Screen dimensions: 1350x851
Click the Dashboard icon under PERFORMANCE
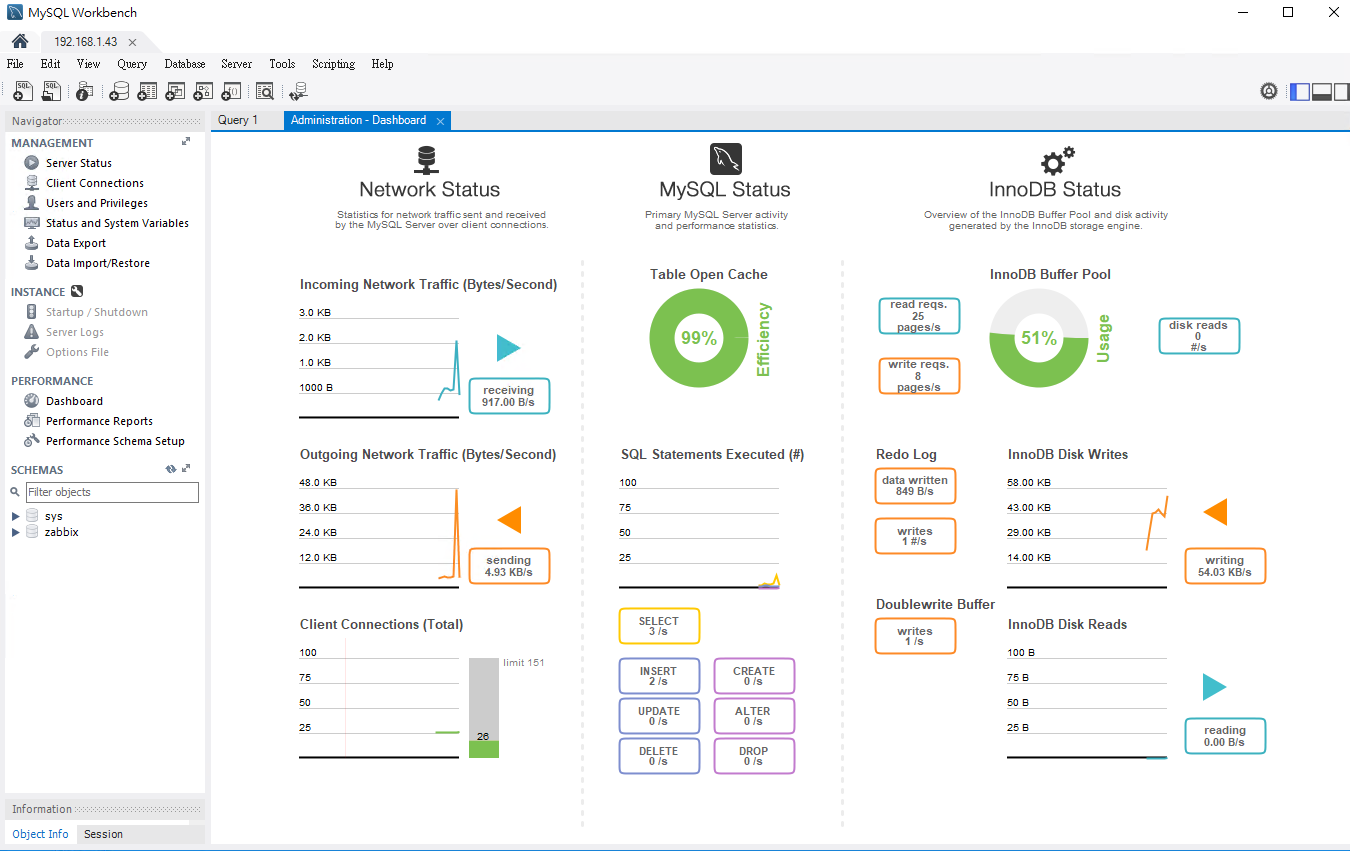[32, 401]
